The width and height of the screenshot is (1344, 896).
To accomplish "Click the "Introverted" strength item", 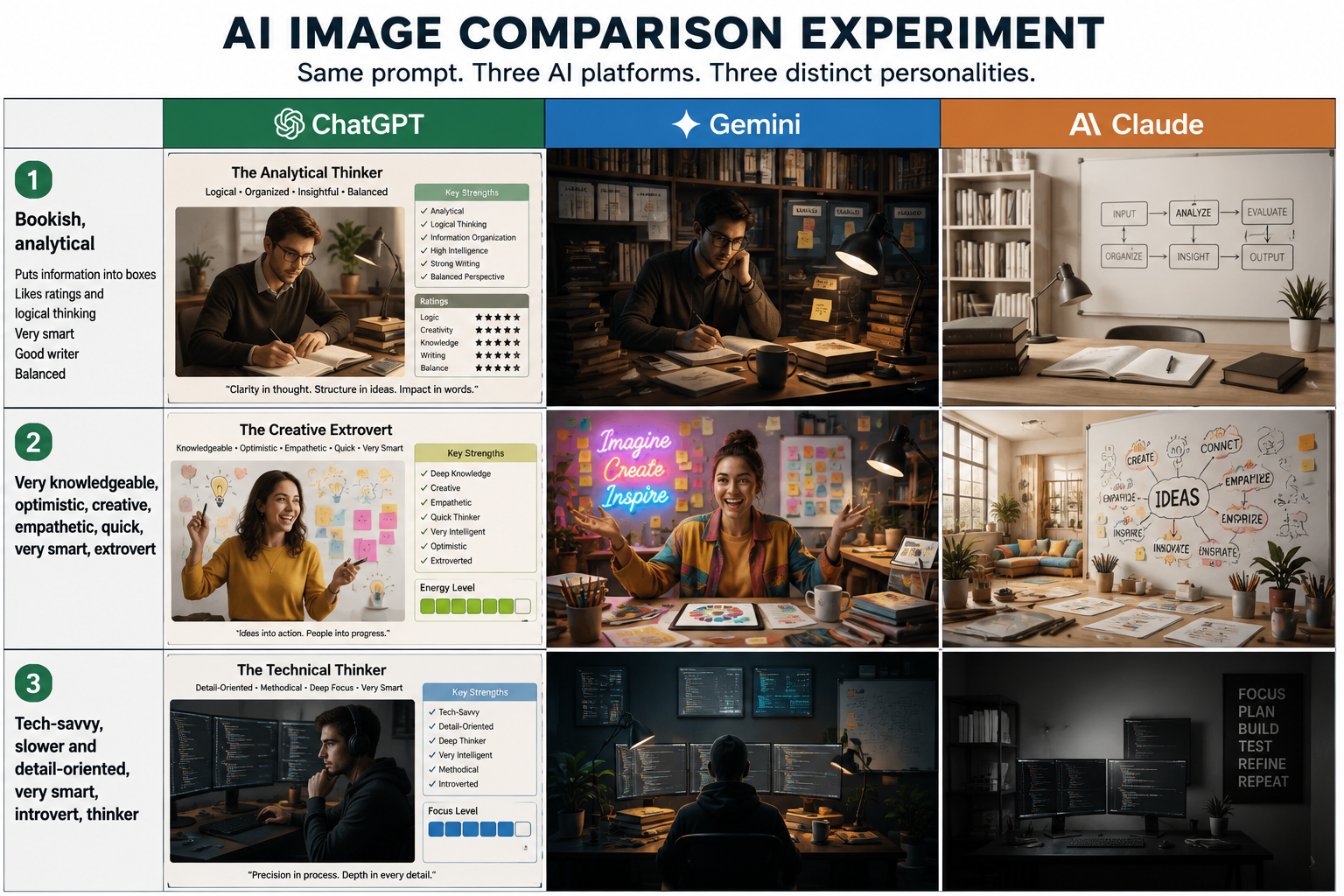I will [453, 784].
